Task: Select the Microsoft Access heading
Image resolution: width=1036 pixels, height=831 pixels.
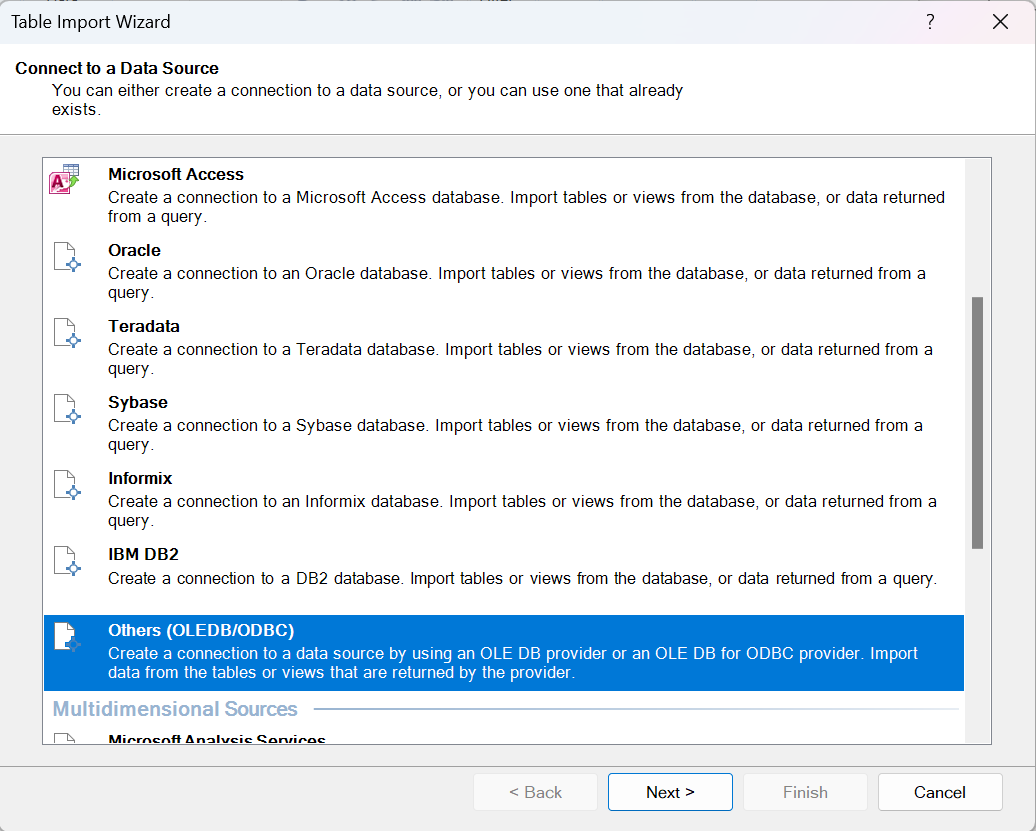Action: coord(176,174)
